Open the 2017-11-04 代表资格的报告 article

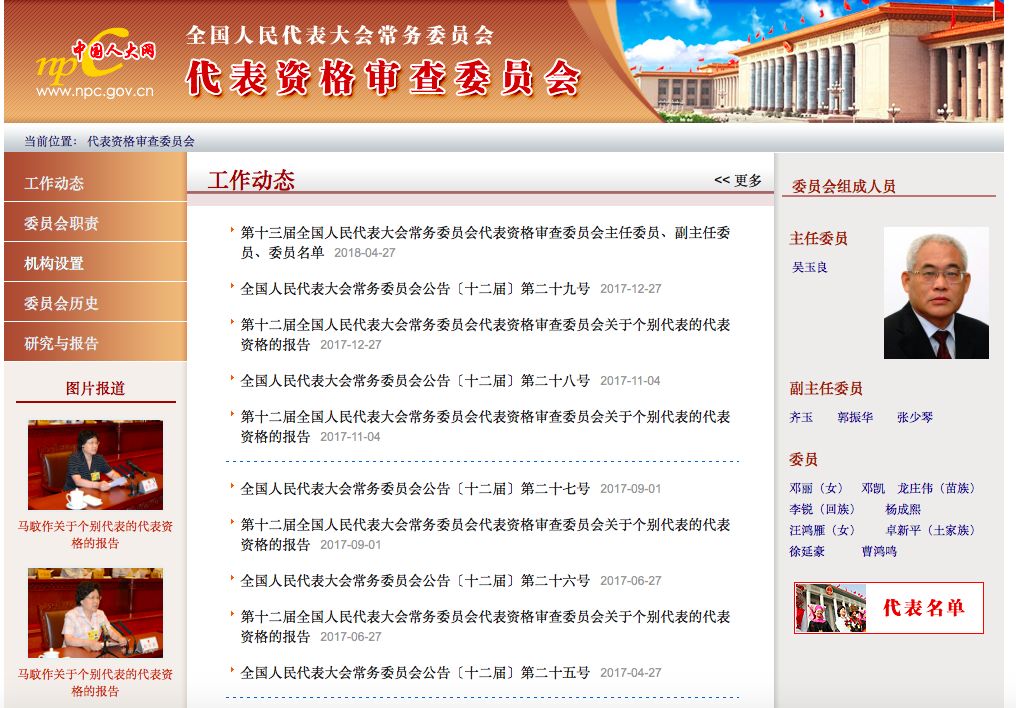(x=485, y=426)
